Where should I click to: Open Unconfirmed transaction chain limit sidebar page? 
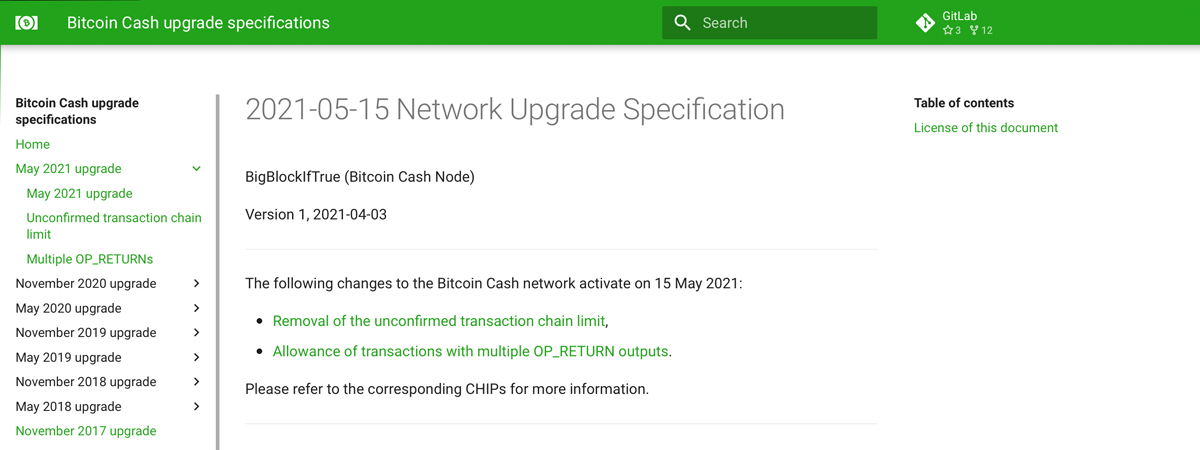pyautogui.click(x=114, y=226)
